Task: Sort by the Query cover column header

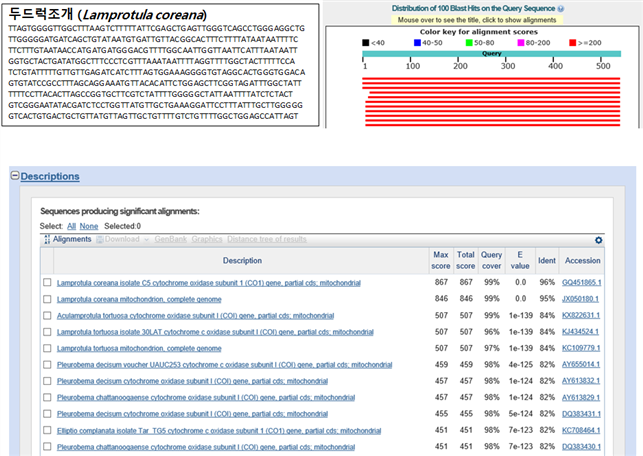Action: (491, 260)
